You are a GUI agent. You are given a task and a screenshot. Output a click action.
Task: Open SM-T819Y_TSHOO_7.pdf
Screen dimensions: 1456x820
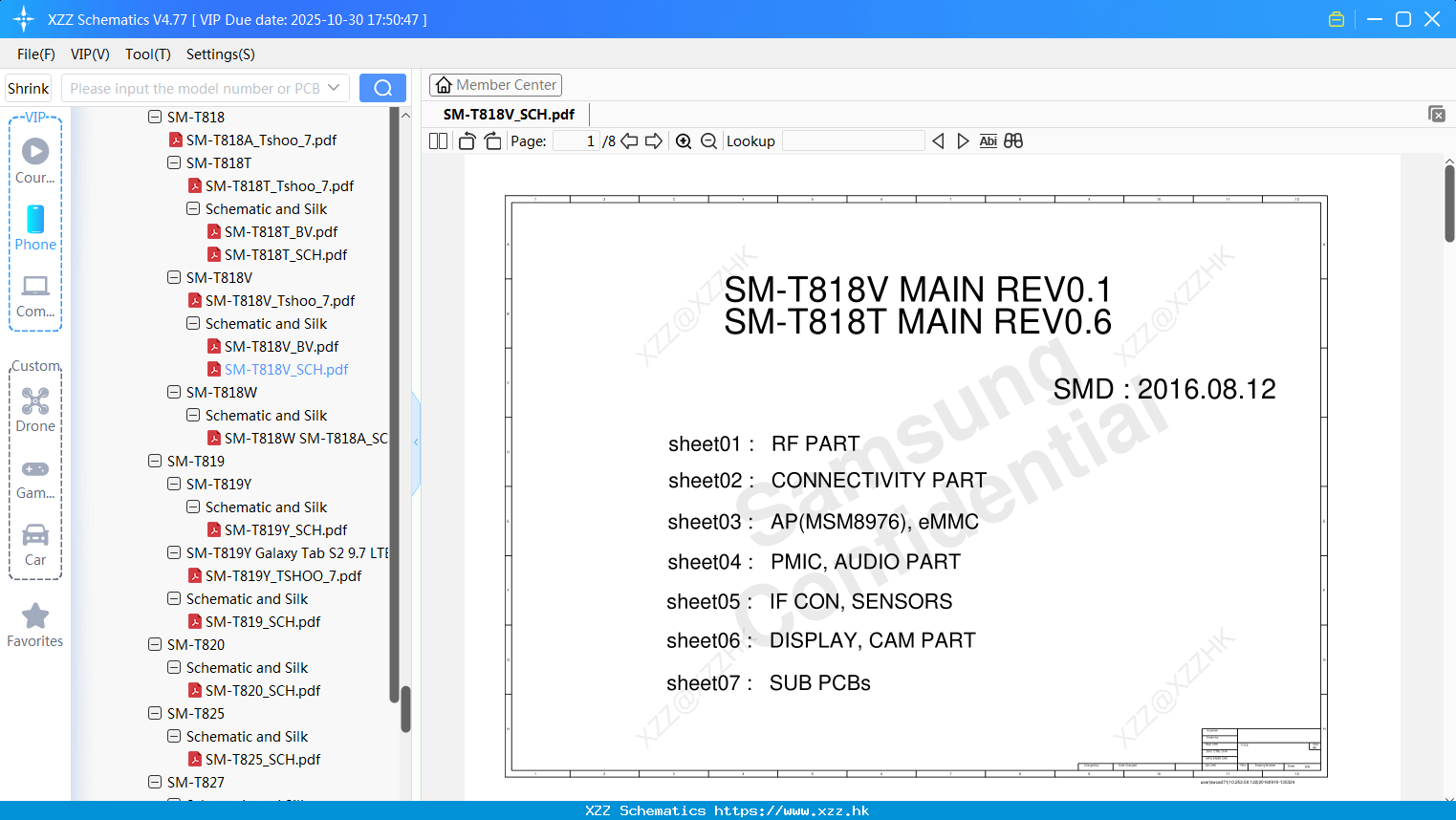(283, 575)
